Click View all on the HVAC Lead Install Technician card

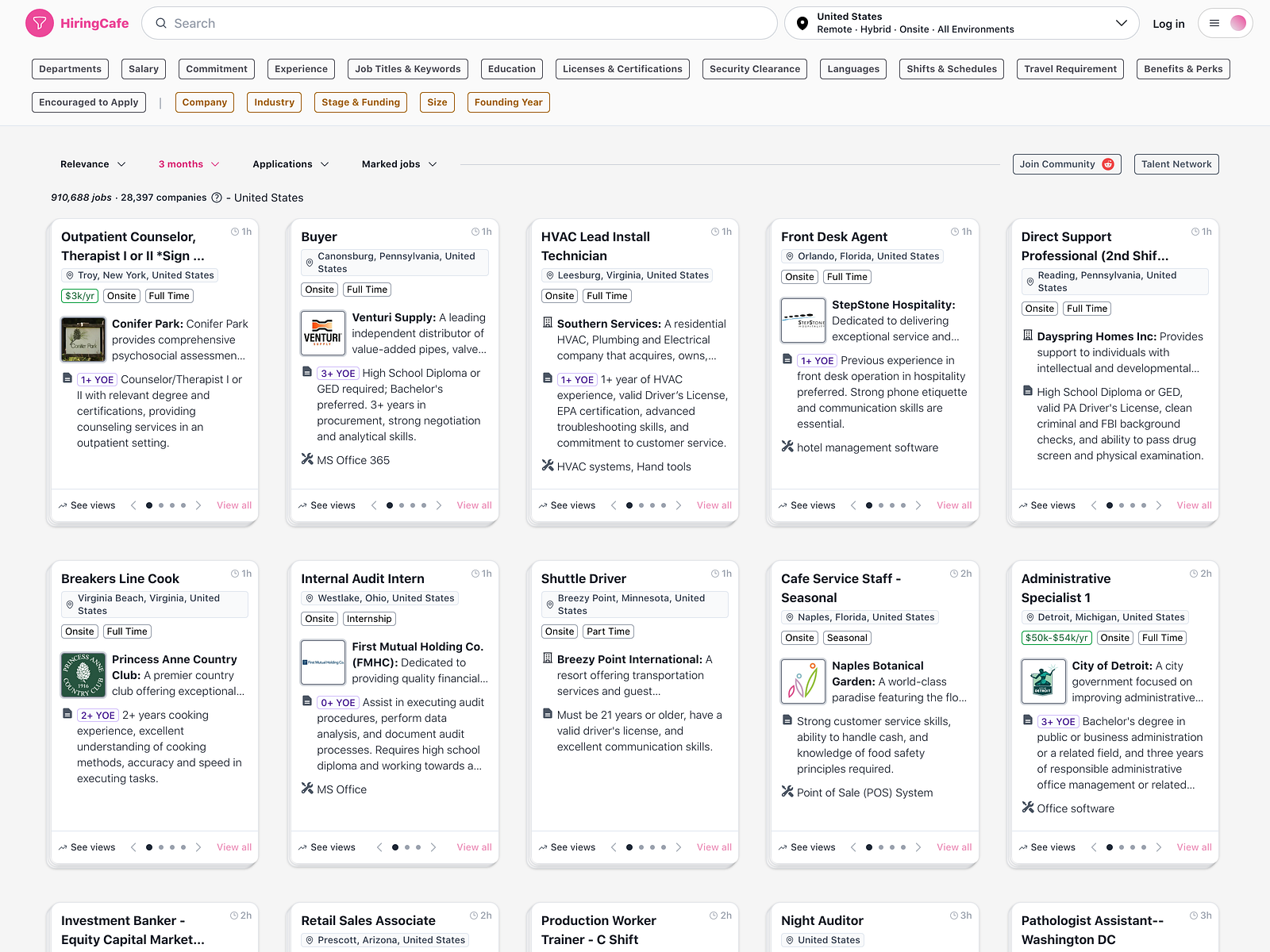714,505
